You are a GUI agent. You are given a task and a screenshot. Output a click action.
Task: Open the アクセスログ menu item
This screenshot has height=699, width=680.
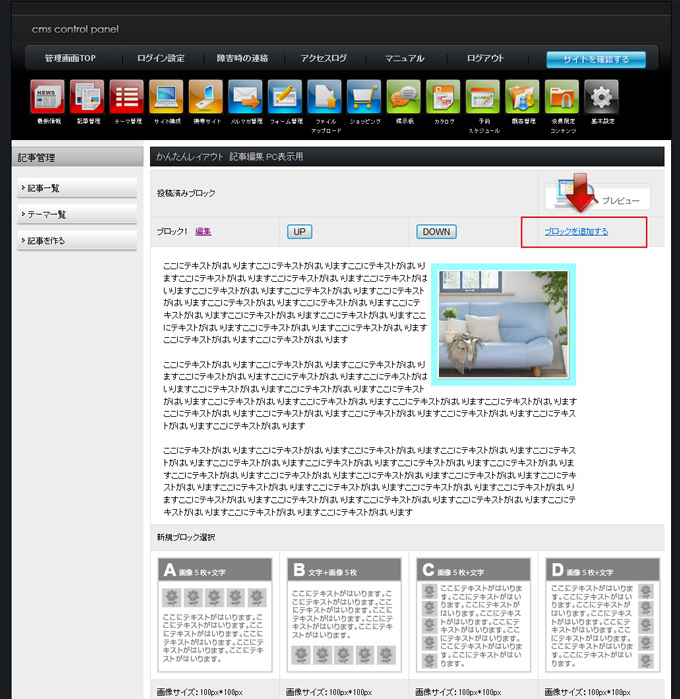point(325,59)
